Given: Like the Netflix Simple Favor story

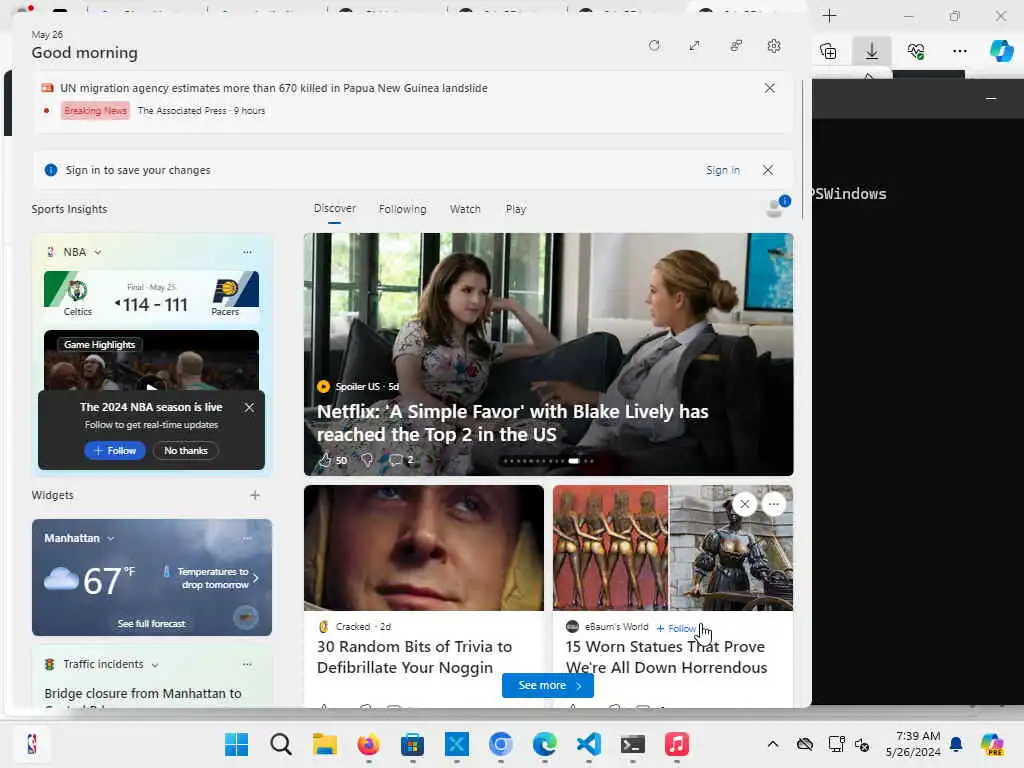Looking at the screenshot, I should [325, 460].
